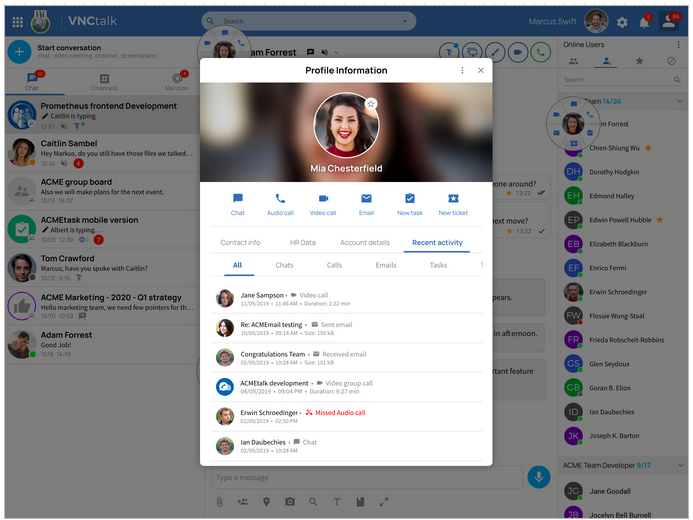Filter recent activity by Calls

tap(334, 265)
